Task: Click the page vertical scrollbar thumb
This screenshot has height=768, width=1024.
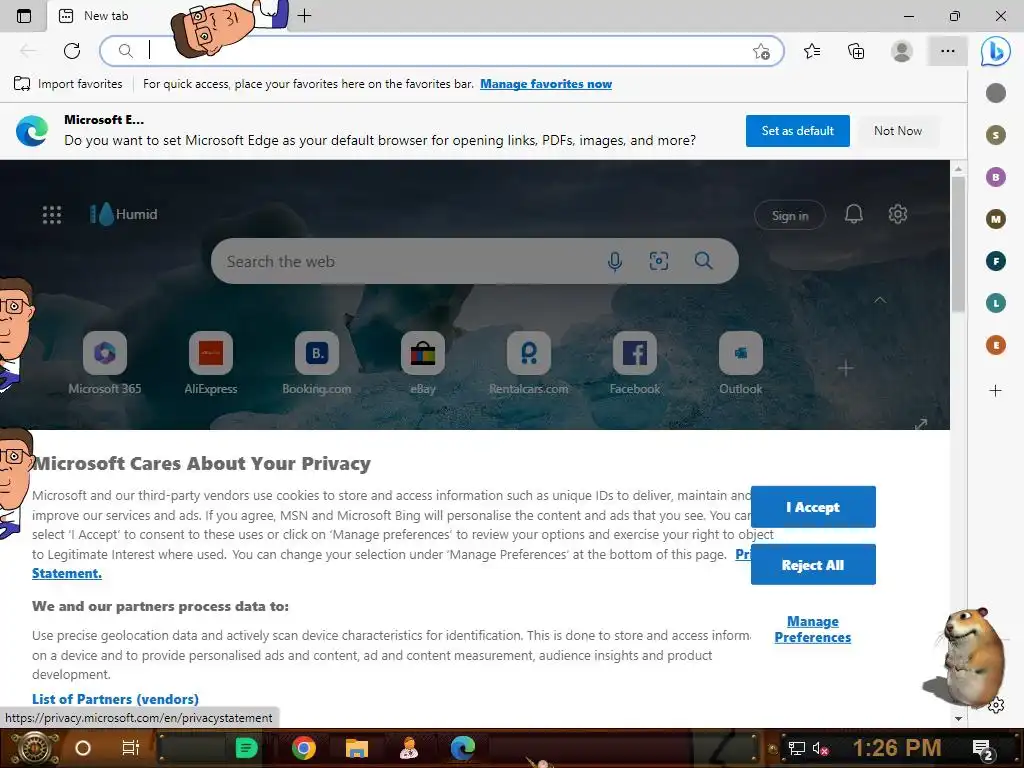Action: pyautogui.click(x=958, y=245)
